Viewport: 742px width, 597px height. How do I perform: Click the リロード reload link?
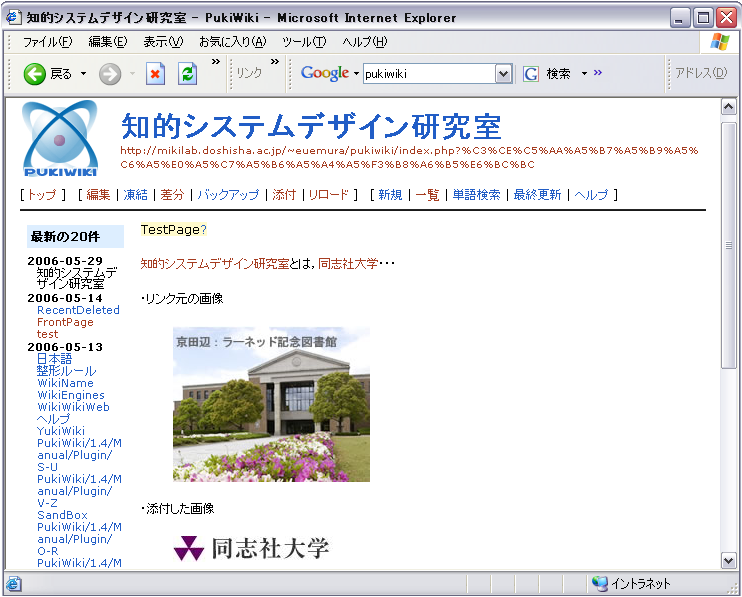tap(328, 194)
